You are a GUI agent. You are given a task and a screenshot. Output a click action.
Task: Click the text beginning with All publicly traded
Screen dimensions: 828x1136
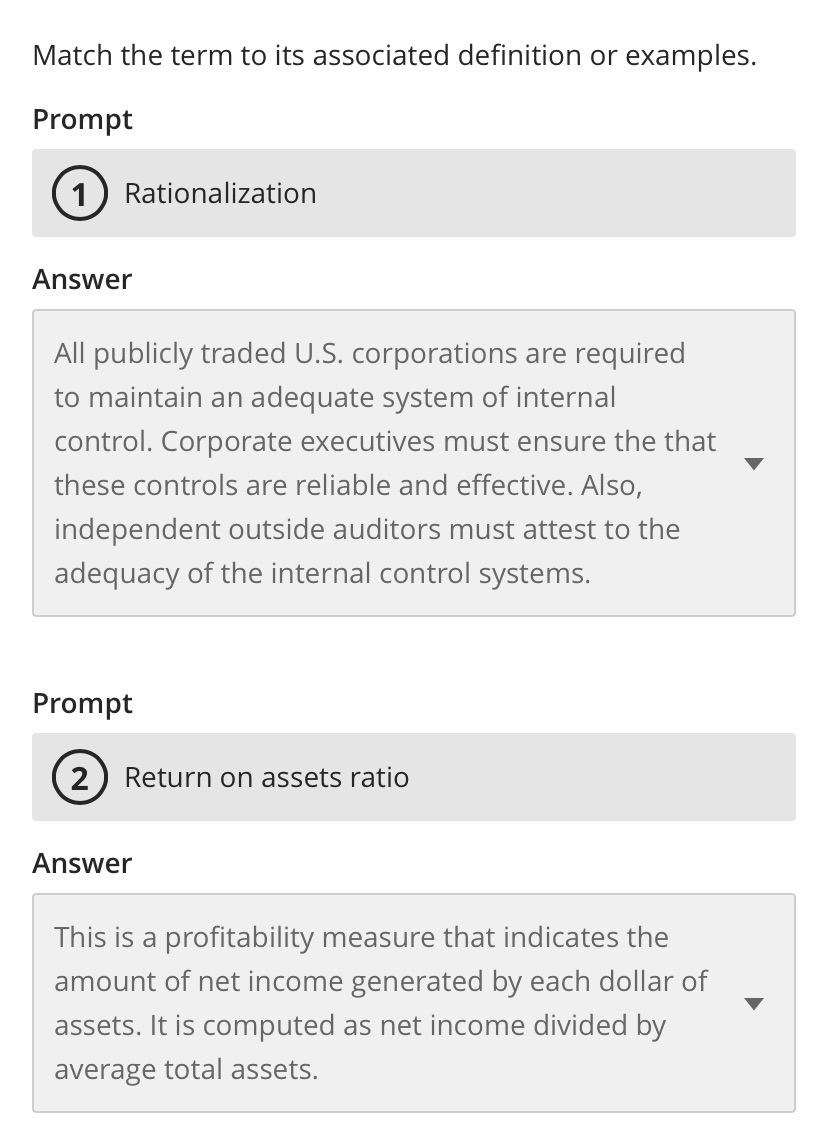pos(369,353)
